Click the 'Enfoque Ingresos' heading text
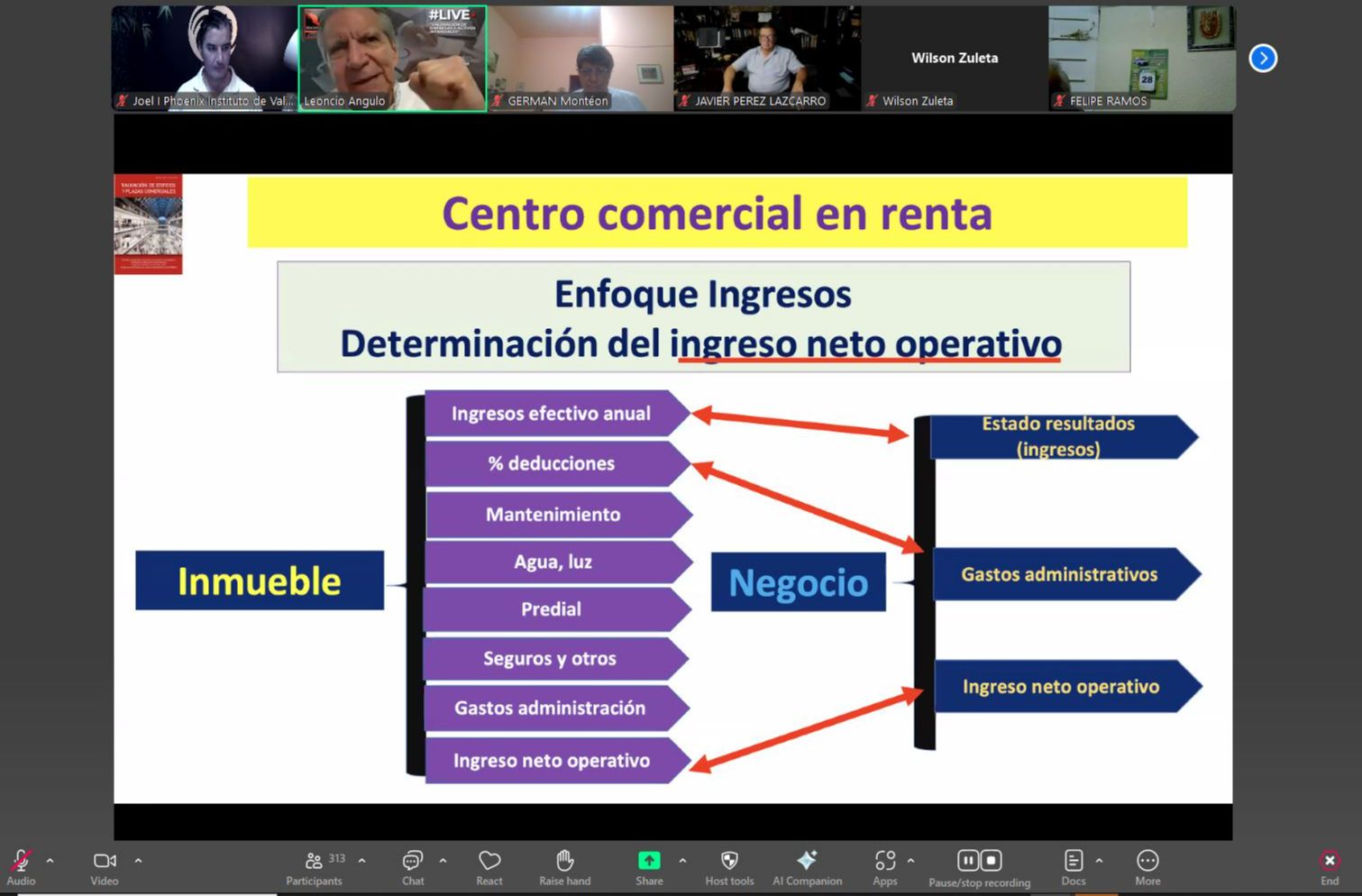 (702, 294)
